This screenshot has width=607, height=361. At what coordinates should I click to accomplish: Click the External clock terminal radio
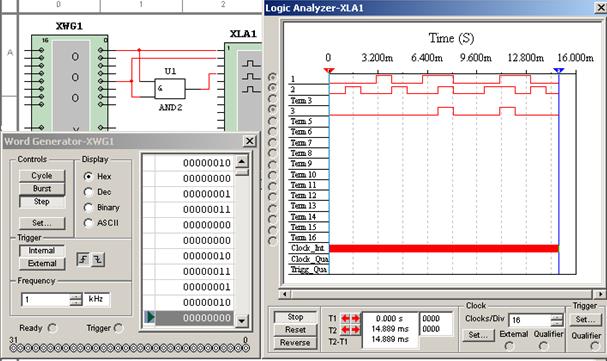click(509, 346)
